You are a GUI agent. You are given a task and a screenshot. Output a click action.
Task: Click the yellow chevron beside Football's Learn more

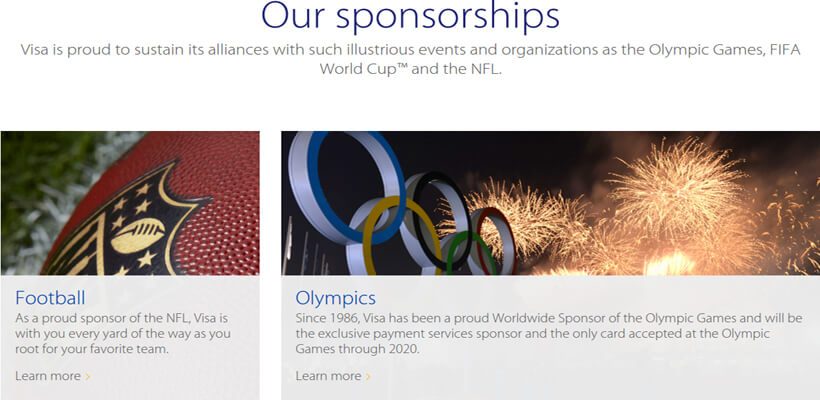point(88,376)
